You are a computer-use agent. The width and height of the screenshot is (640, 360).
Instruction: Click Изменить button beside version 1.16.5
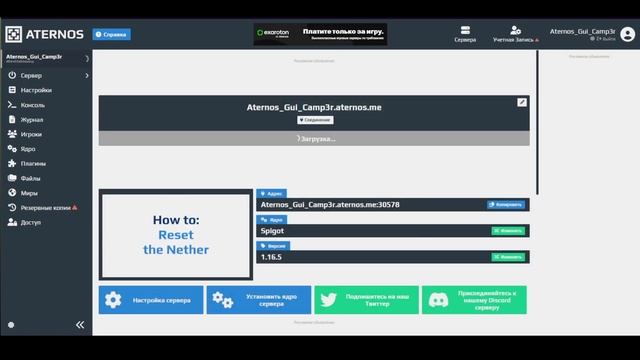(x=508, y=257)
